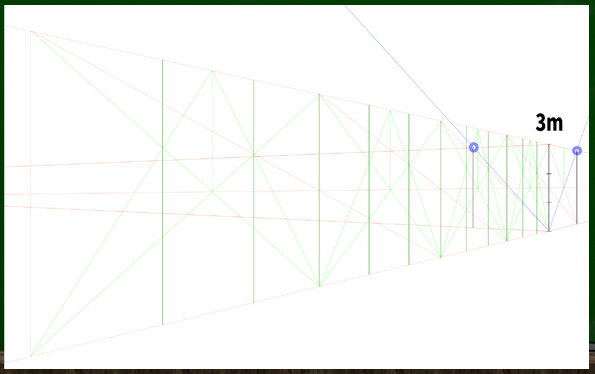
Task: Select the short blue line rising from right marker
Action: (583, 134)
